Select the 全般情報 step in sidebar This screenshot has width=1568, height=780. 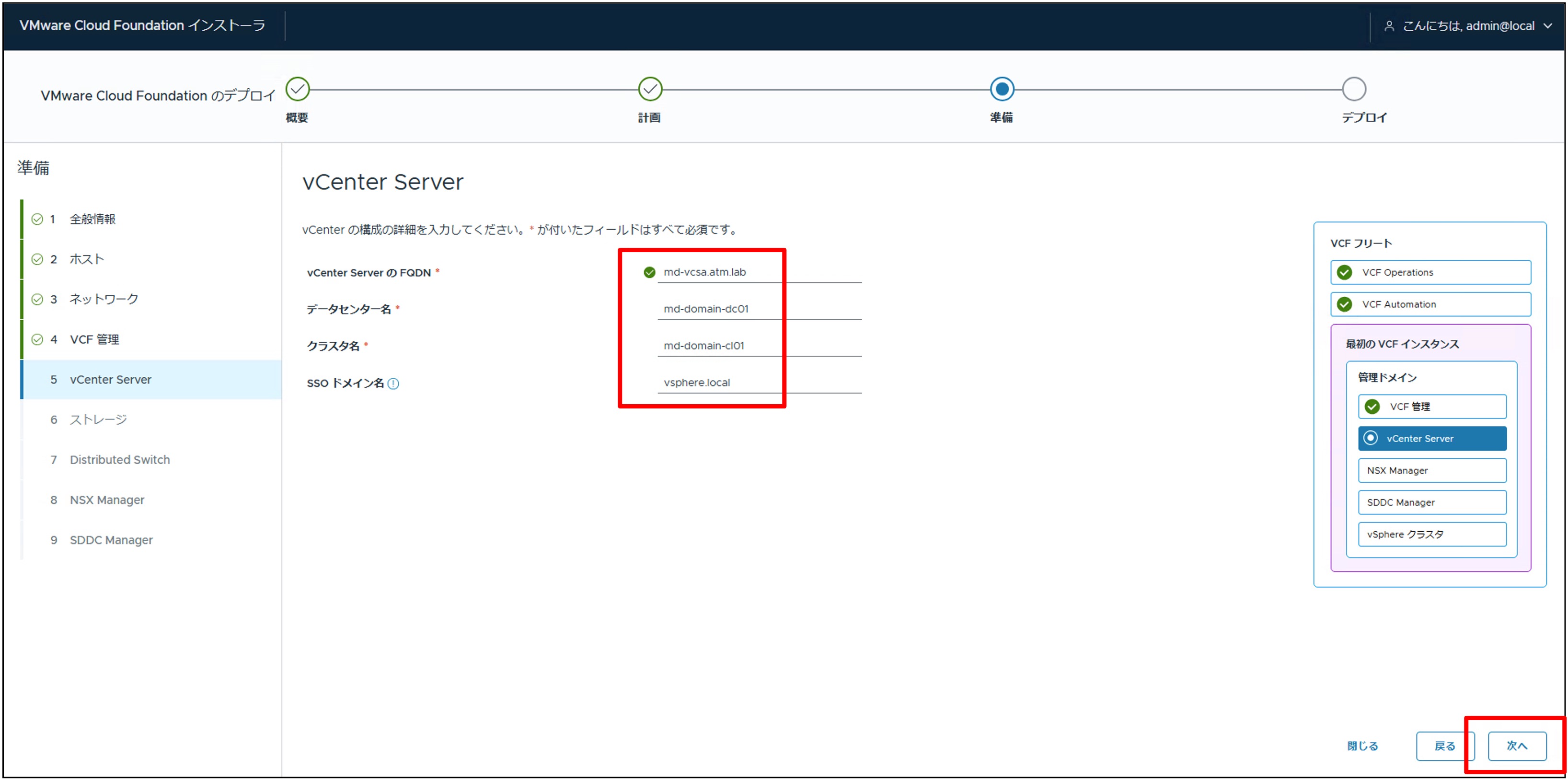(151, 219)
